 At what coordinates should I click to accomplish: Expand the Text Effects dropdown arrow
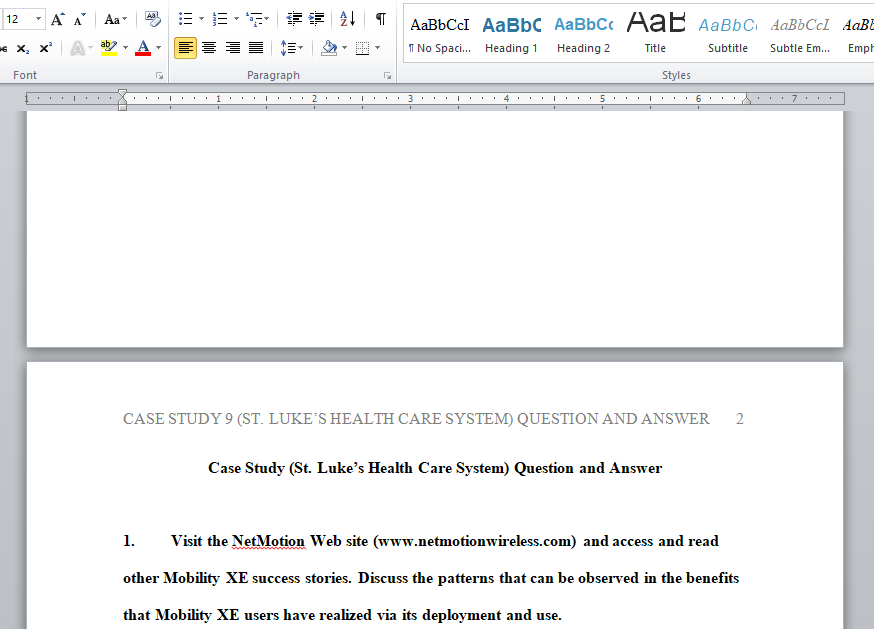tap(90, 49)
